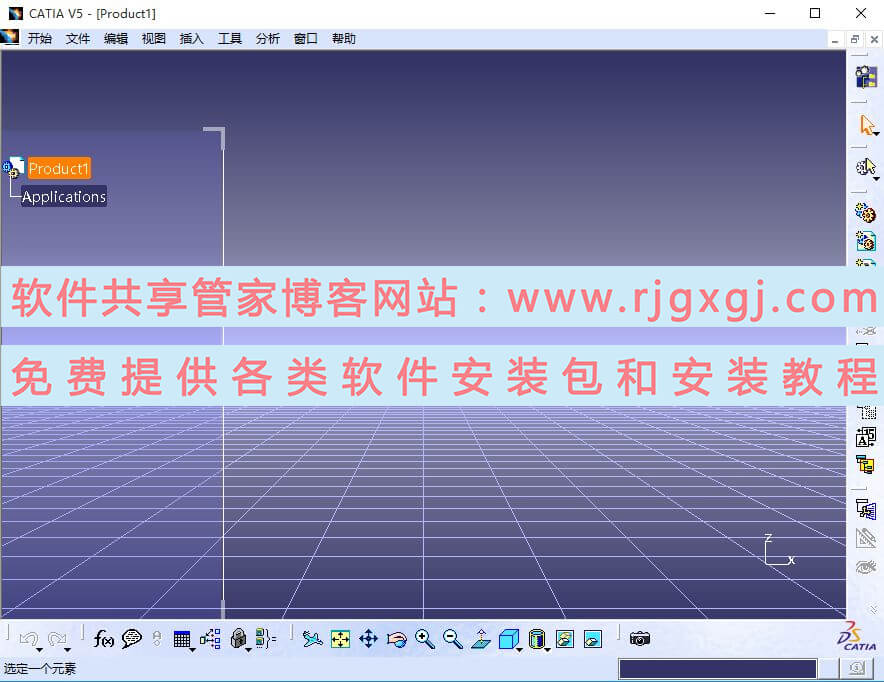Open the Formula f(x) tool

104,639
